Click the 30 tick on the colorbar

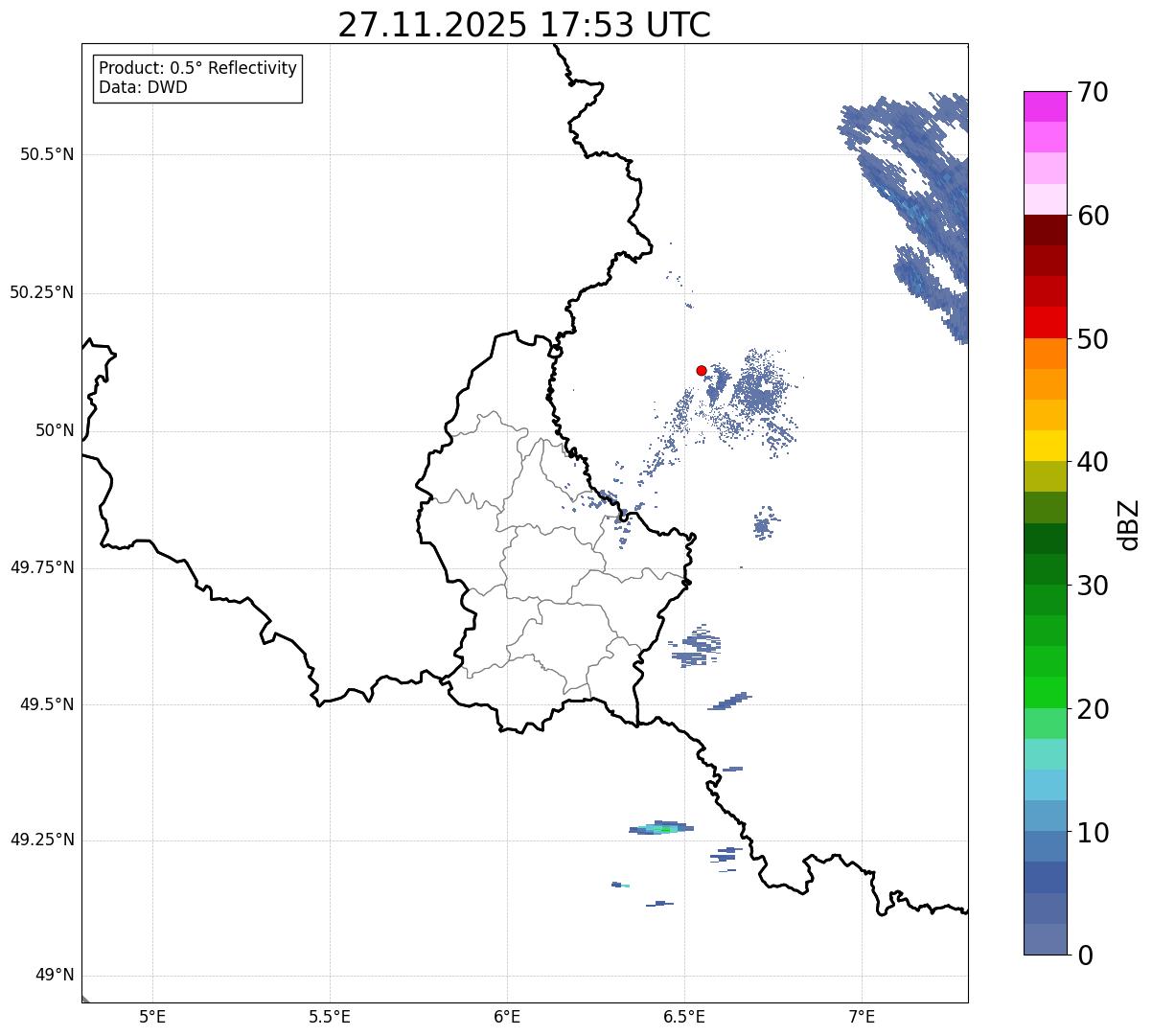1094,586
